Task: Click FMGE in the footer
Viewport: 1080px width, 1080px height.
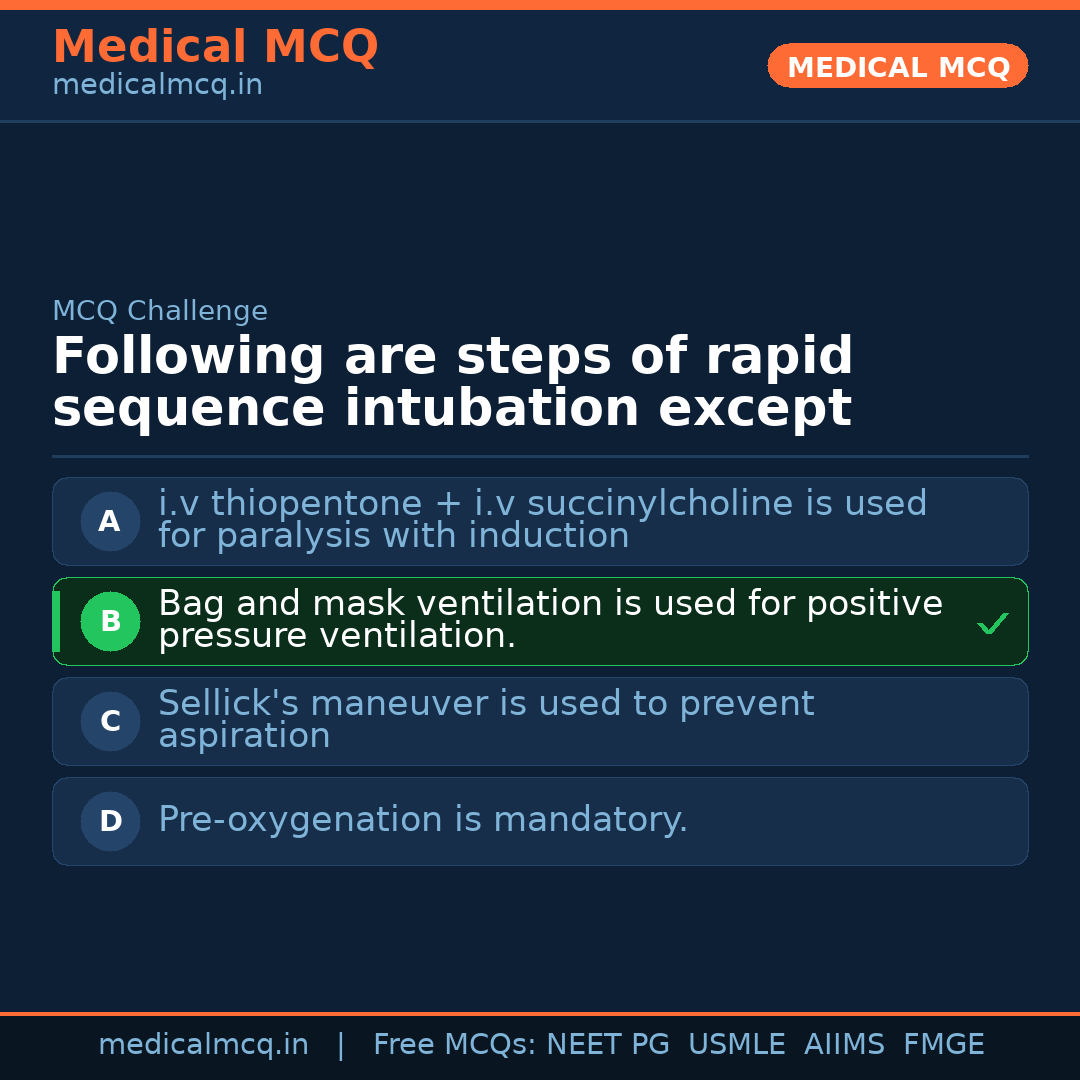Action: [943, 1045]
